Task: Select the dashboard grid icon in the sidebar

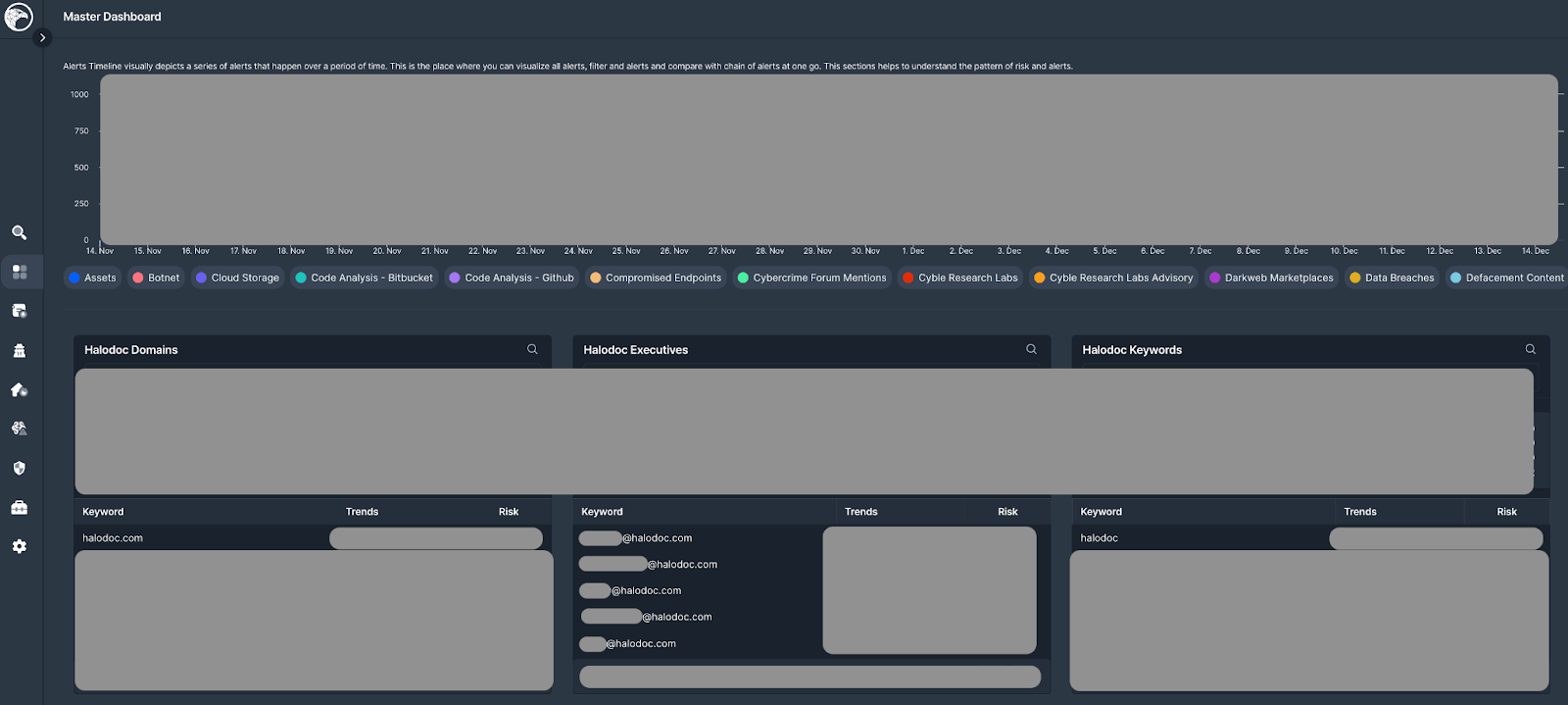Action: (20, 272)
